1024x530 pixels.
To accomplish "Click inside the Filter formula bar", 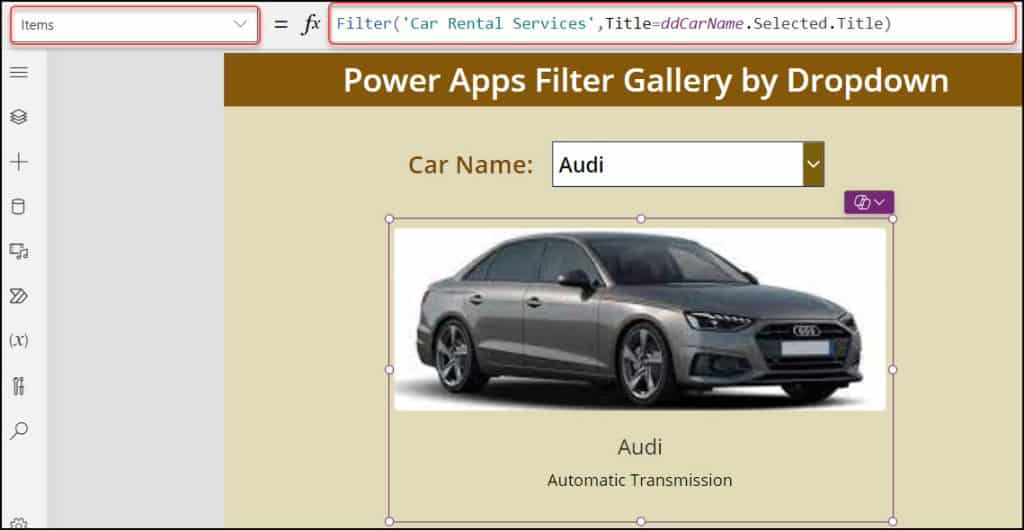I will 673,24.
